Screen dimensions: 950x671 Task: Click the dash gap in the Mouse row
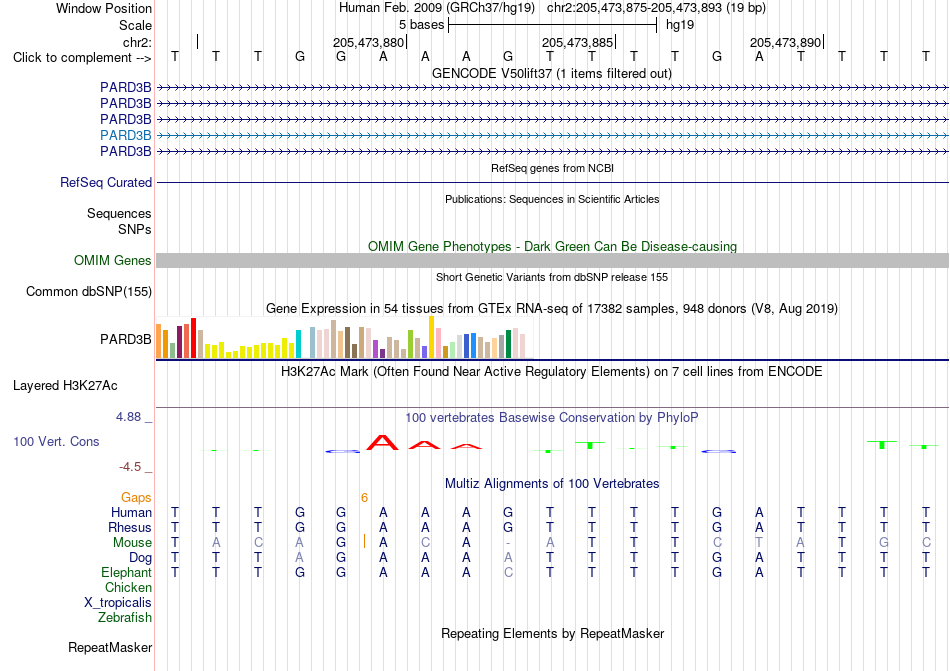(508, 543)
